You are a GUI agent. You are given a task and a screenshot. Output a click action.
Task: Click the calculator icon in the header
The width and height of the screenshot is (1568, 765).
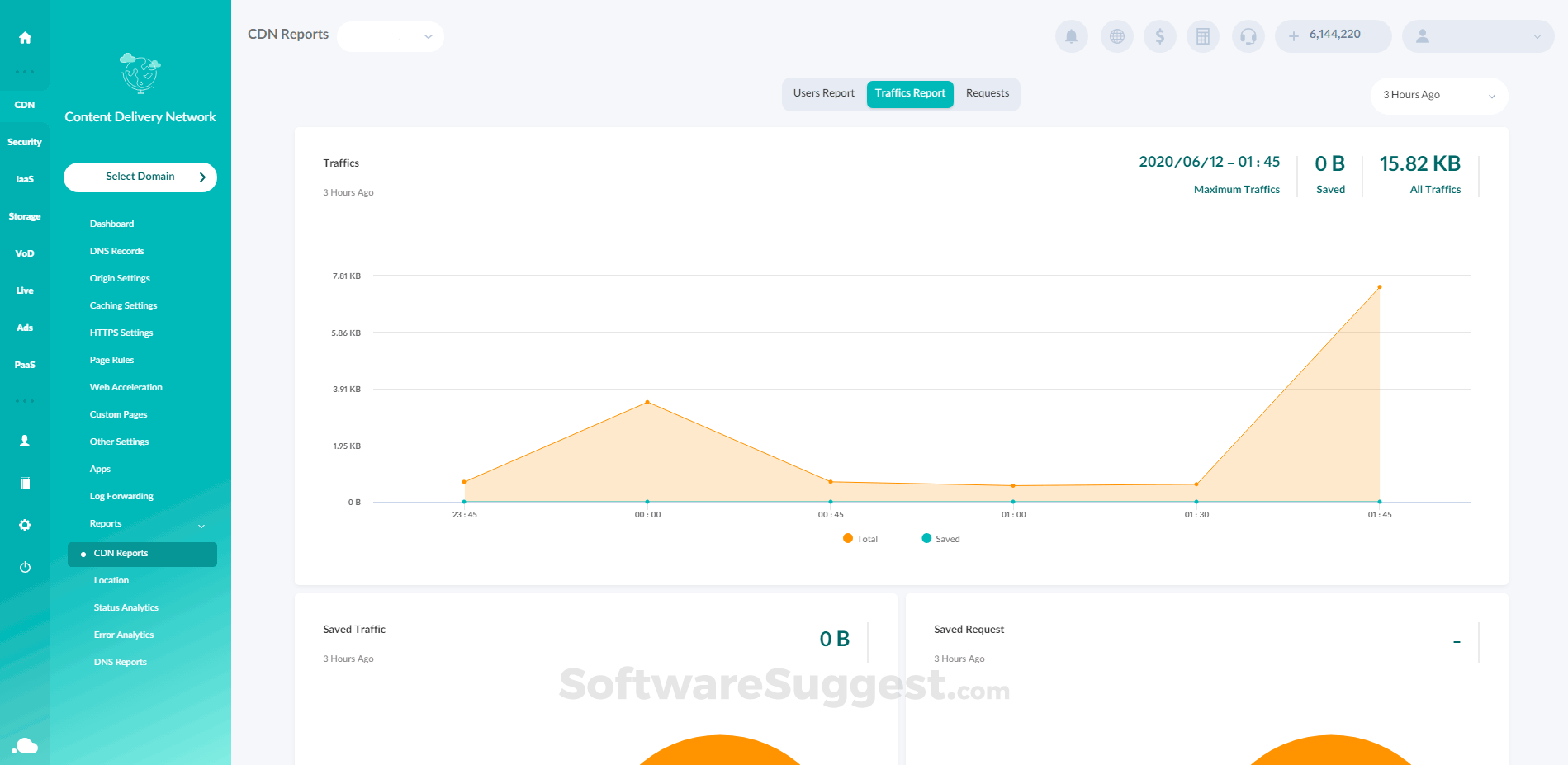[1203, 36]
